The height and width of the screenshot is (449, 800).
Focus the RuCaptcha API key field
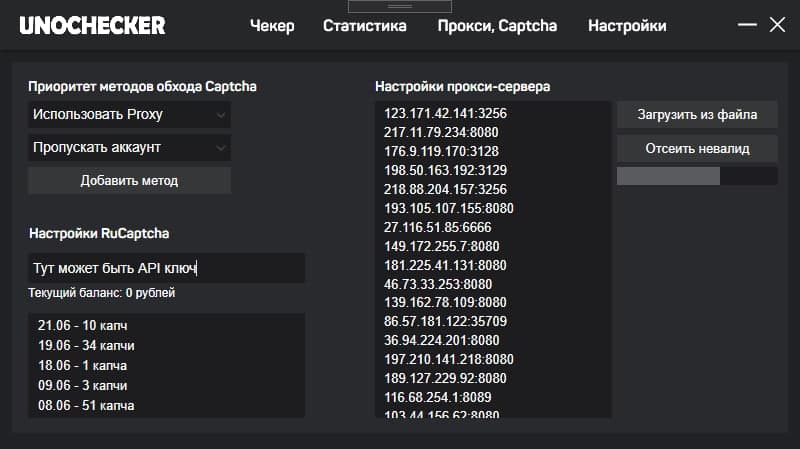(166, 268)
